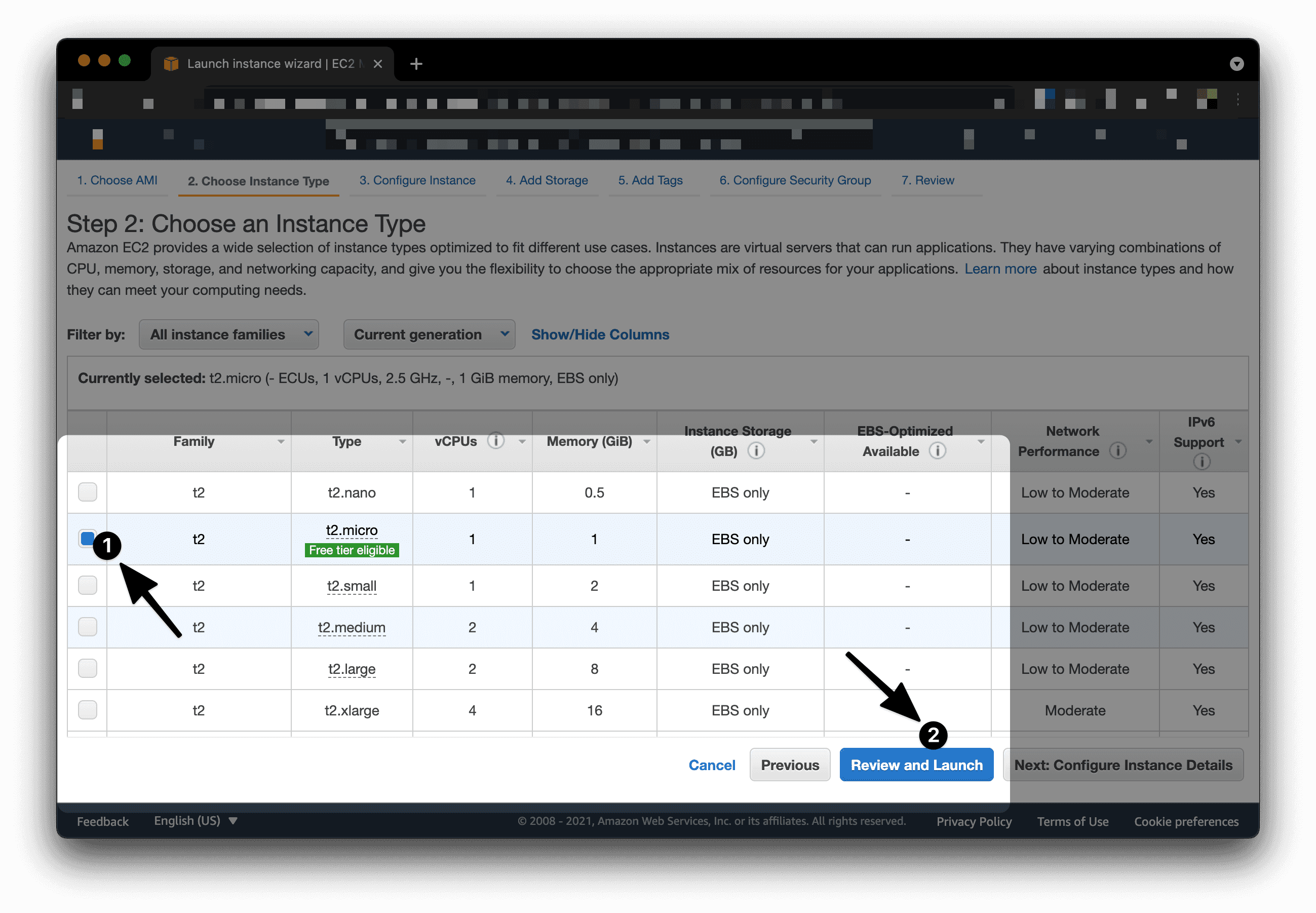Check the t2.large row checkbox
This screenshot has width=1316, height=913.
pyautogui.click(x=88, y=668)
